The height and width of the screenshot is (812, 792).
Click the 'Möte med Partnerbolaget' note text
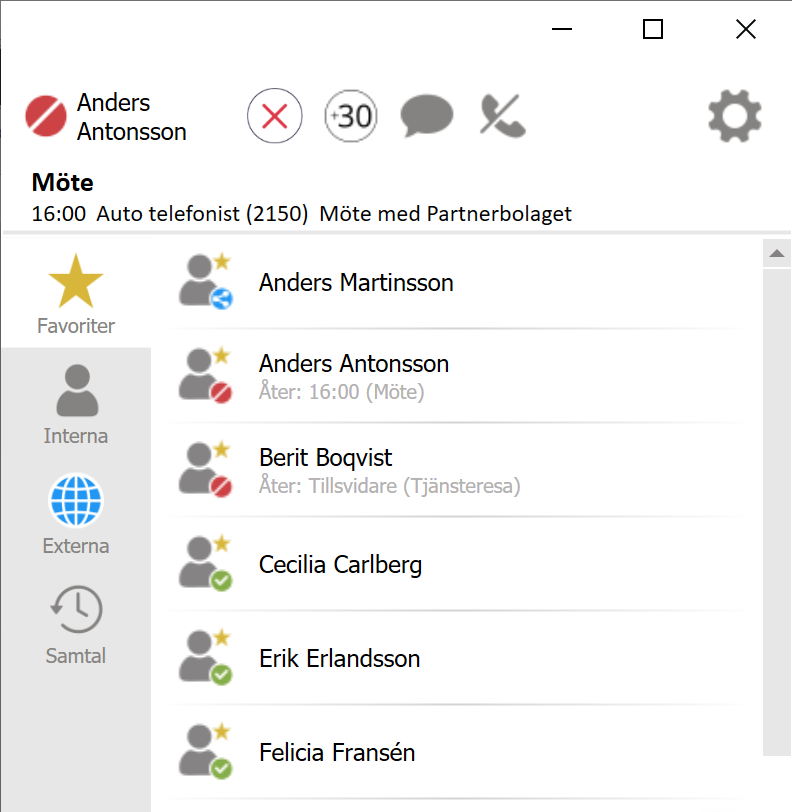[x=445, y=214]
